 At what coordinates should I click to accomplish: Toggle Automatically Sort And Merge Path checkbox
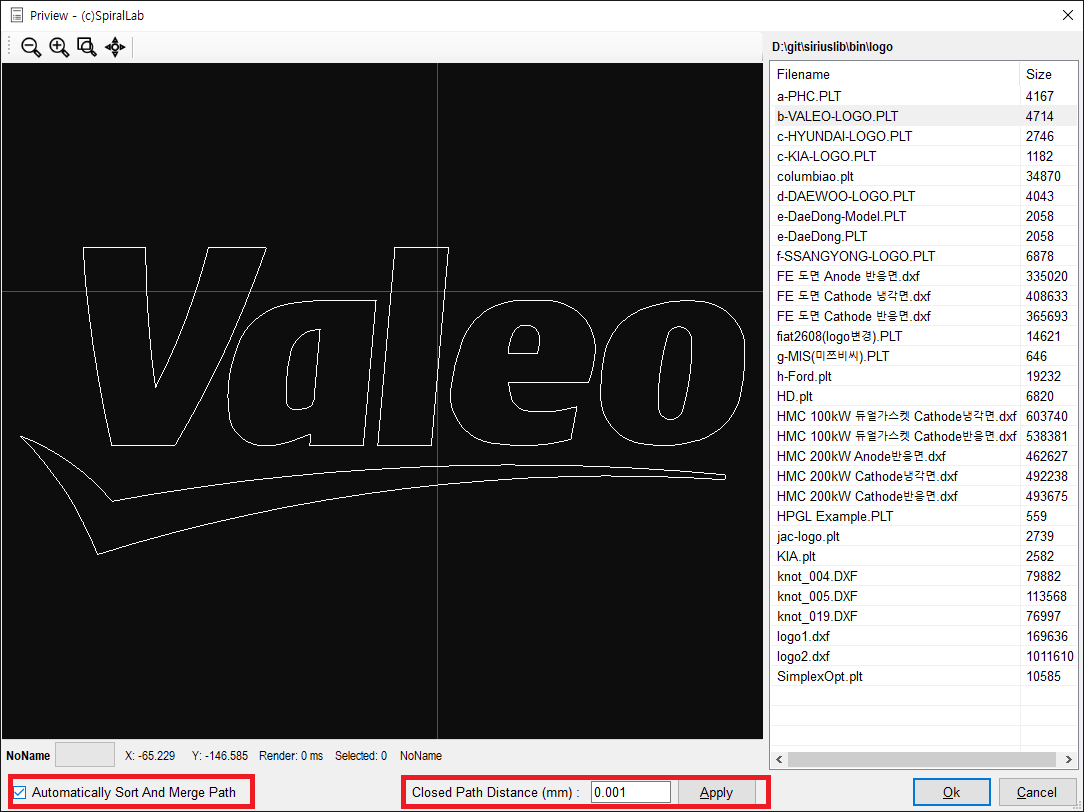click(20, 793)
